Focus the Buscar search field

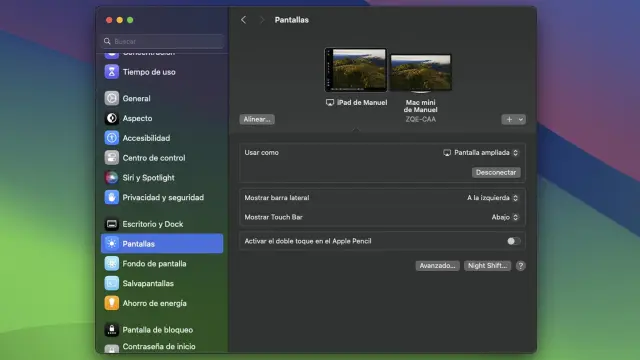click(162, 41)
